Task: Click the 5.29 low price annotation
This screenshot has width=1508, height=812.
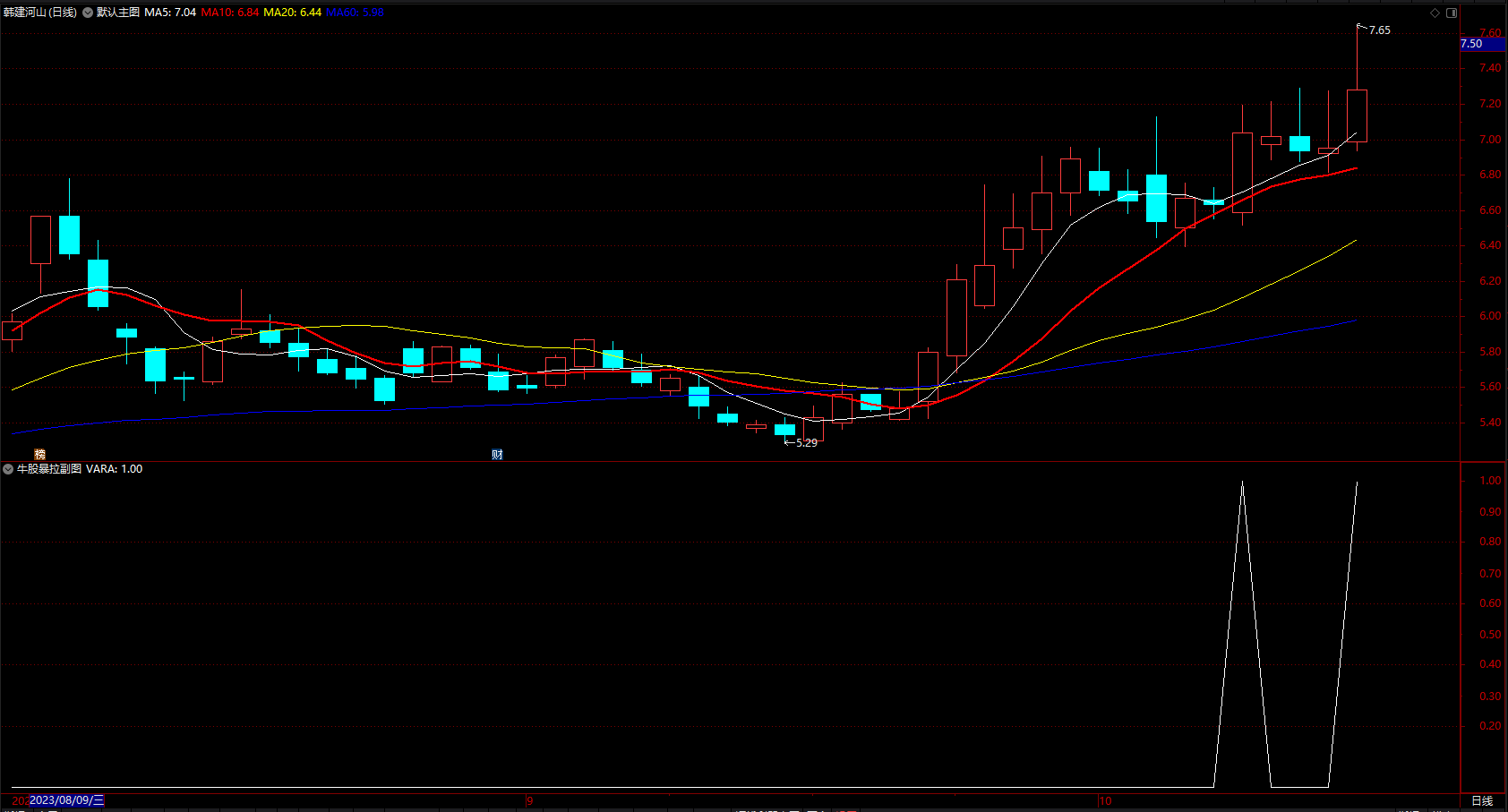Action: click(x=807, y=443)
